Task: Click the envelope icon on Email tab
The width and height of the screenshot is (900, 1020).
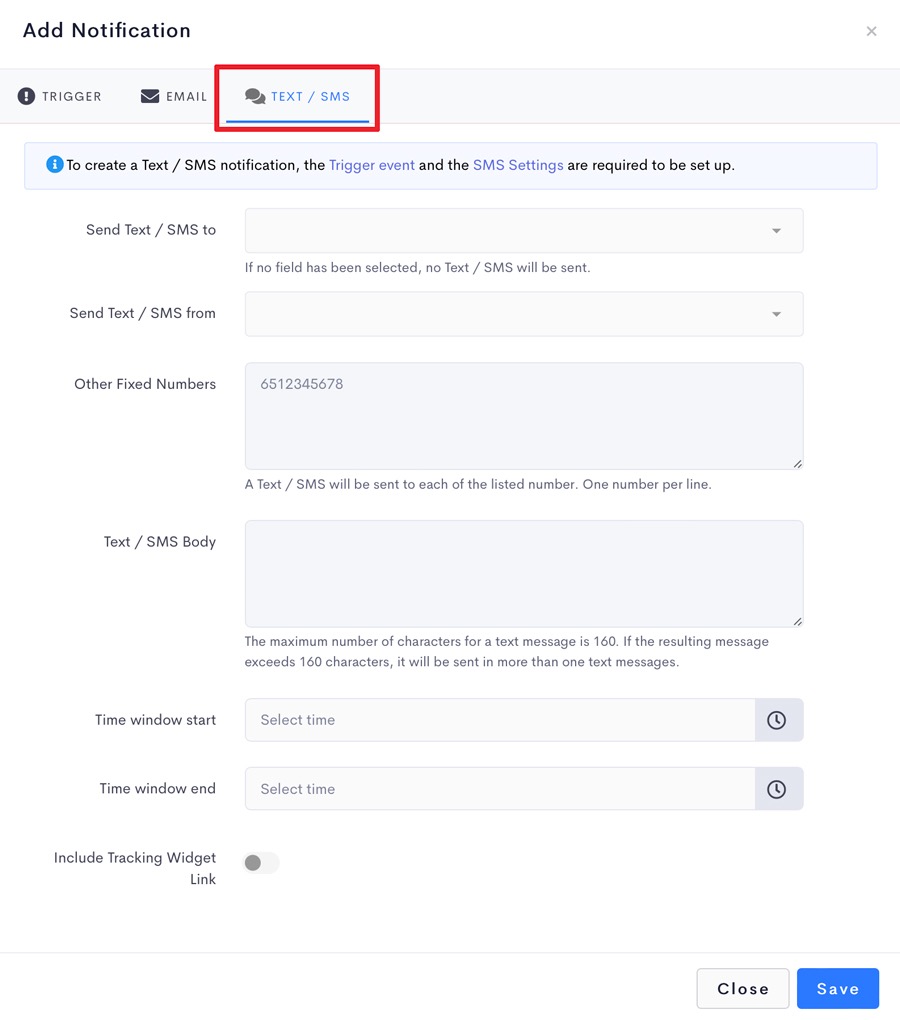Action: pos(150,96)
